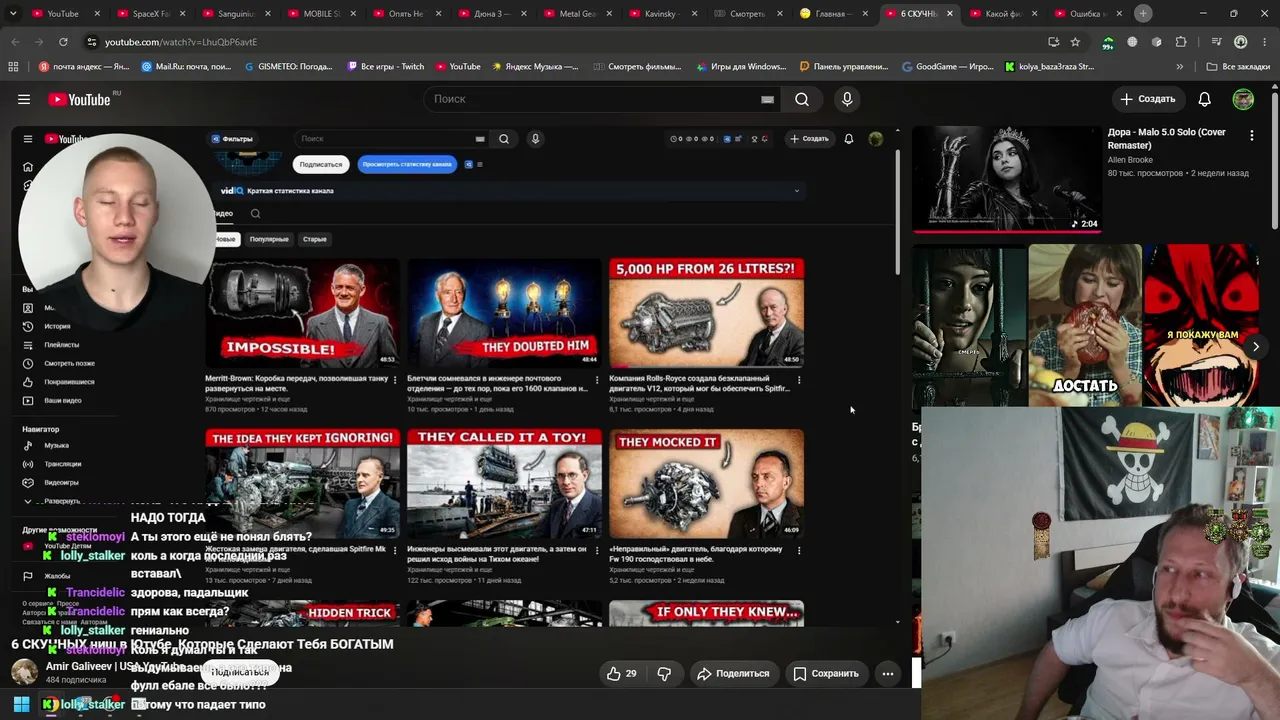1280x720 pixels.
Task: Click the IMPOSSIBLE! video thumbnail
Action: (302, 313)
